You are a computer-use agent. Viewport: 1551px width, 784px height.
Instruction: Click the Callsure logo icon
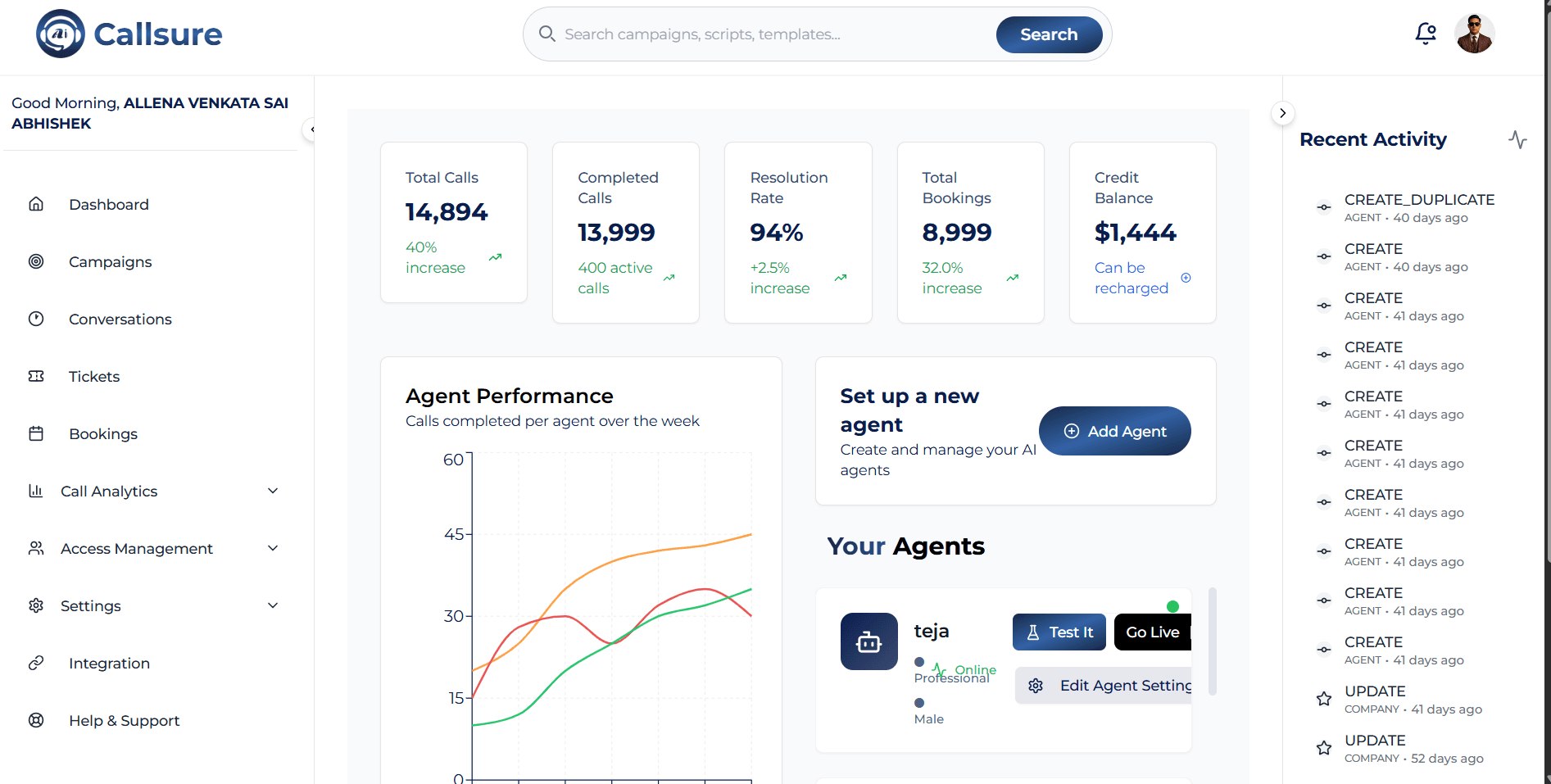click(58, 33)
